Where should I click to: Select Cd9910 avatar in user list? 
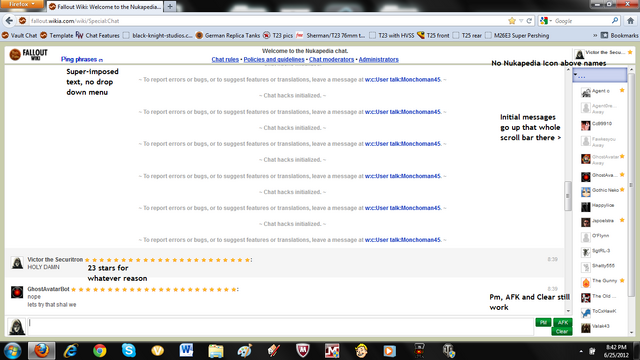586,125
